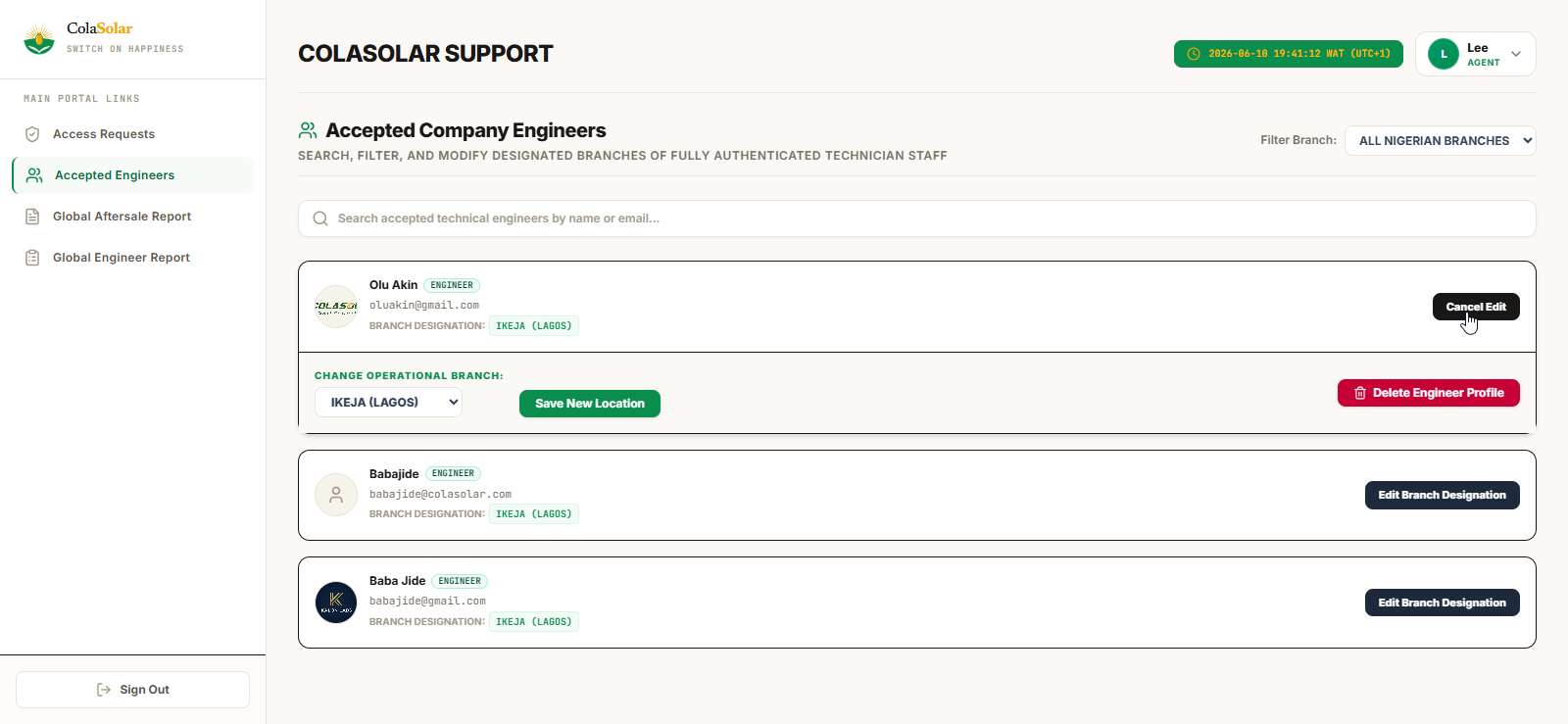Expand the Lee agent account menu chevron

coord(1516,54)
